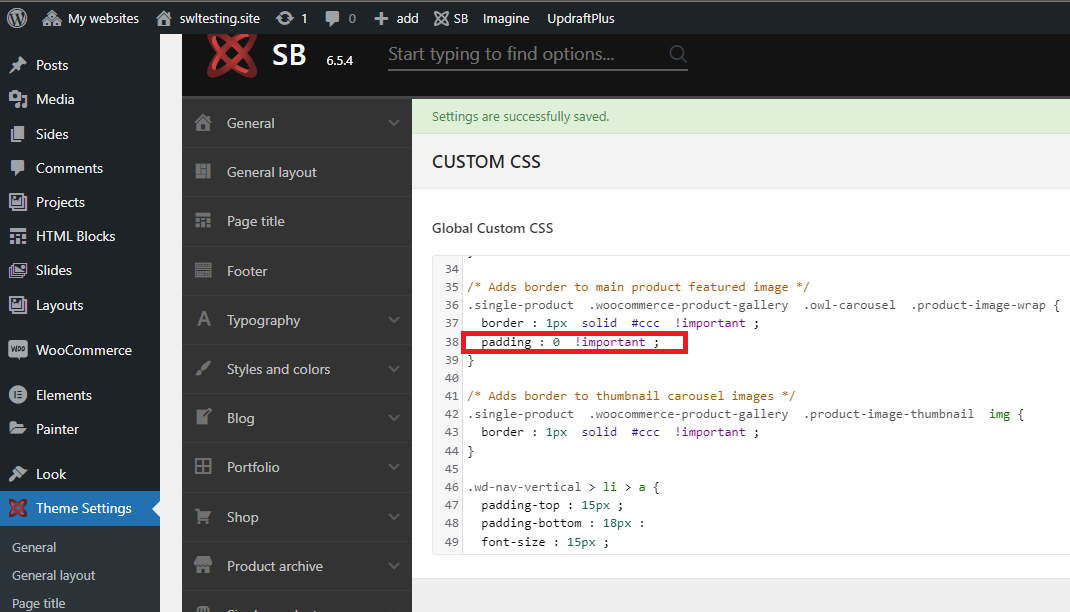Click 'Global Custom CSS' label text
1070x612 pixels.
tap(493, 229)
